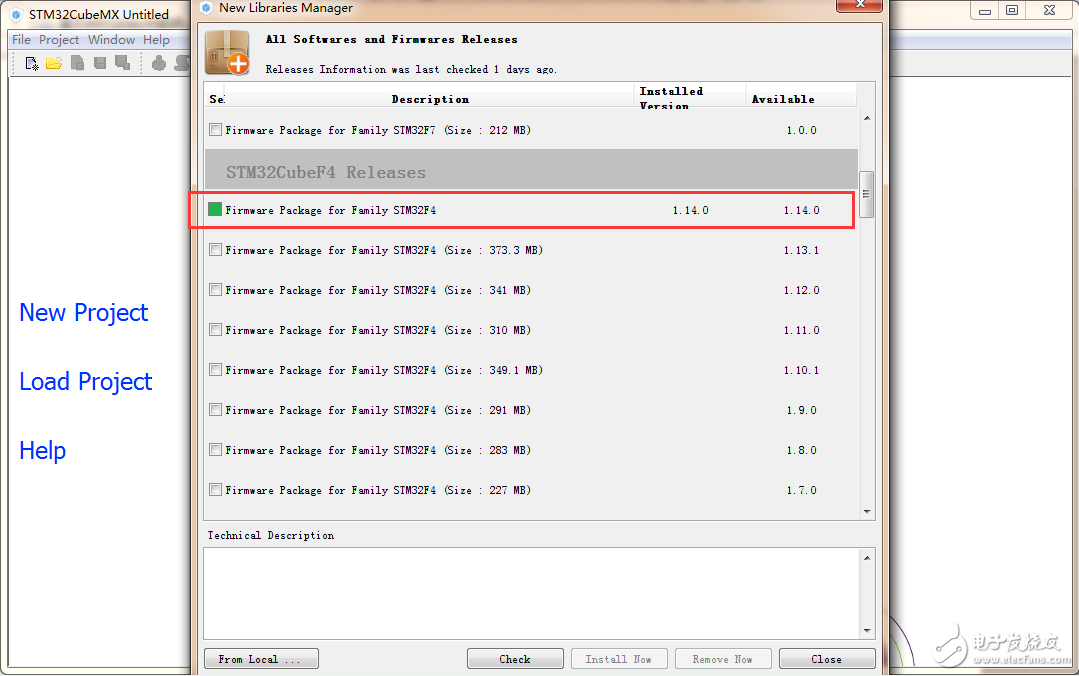Viewport: 1079px width, 676px height.
Task: Click the Check button
Action: coord(515,659)
